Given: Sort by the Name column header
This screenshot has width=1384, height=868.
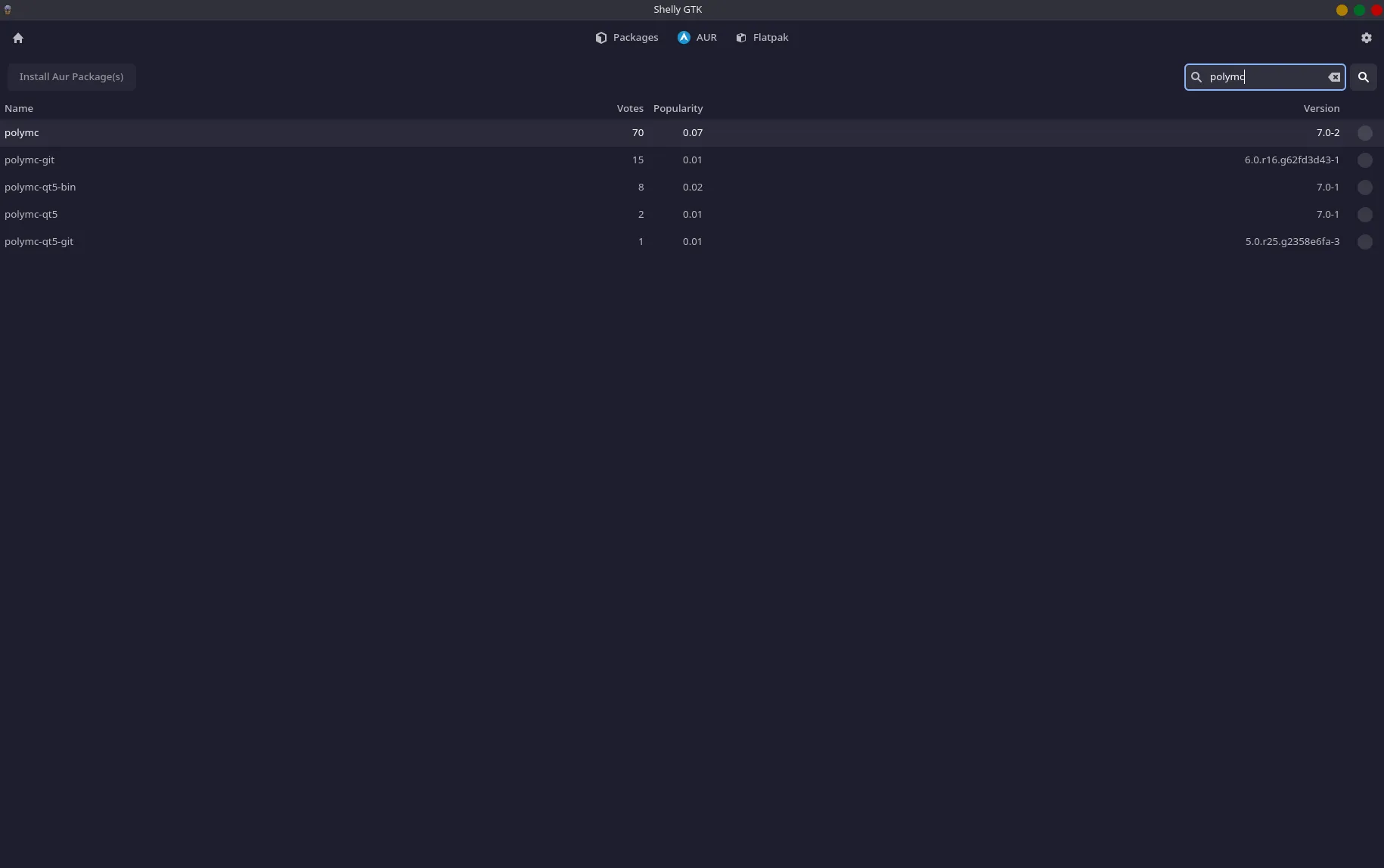Looking at the screenshot, I should 19,109.
